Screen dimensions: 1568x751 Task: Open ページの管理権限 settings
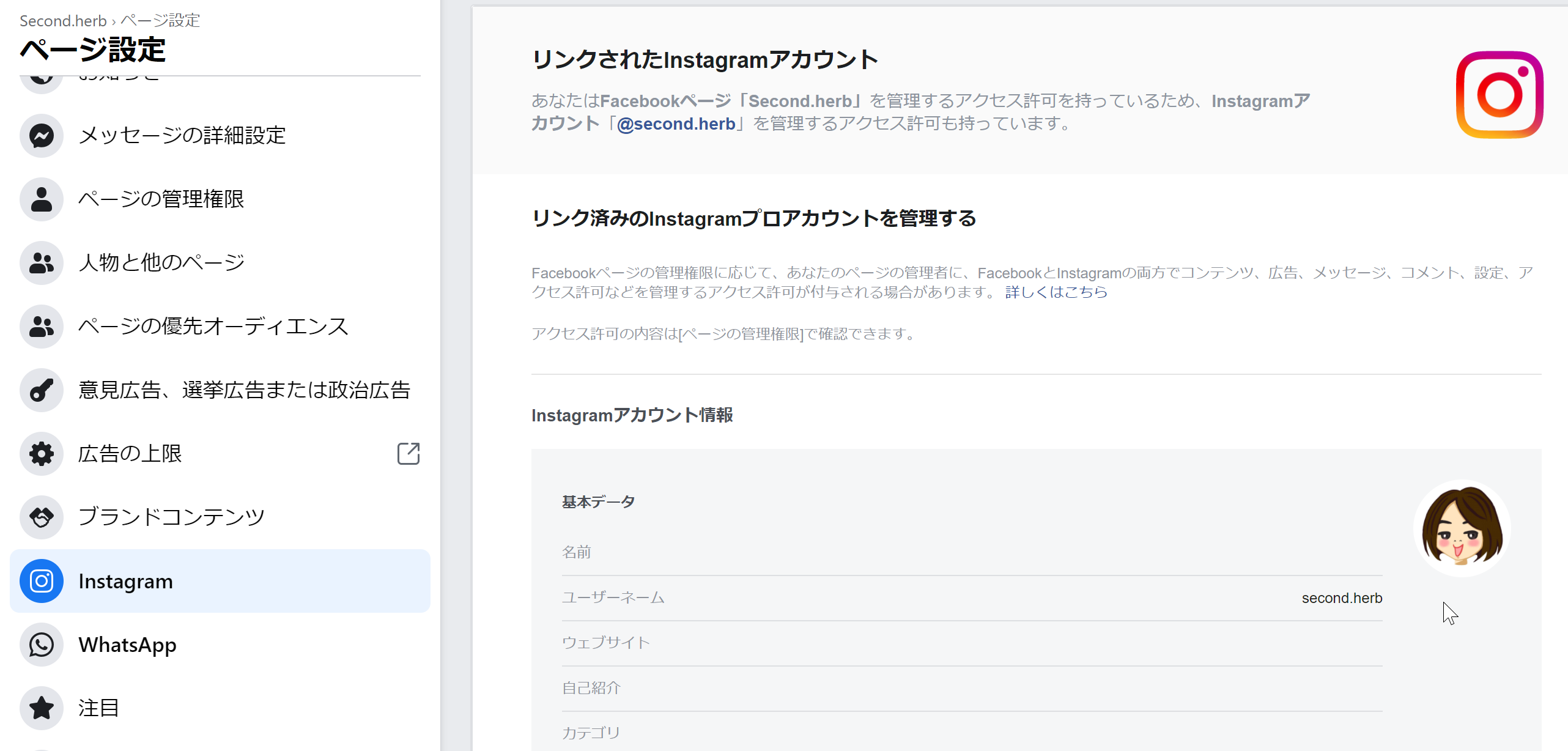tap(220, 199)
